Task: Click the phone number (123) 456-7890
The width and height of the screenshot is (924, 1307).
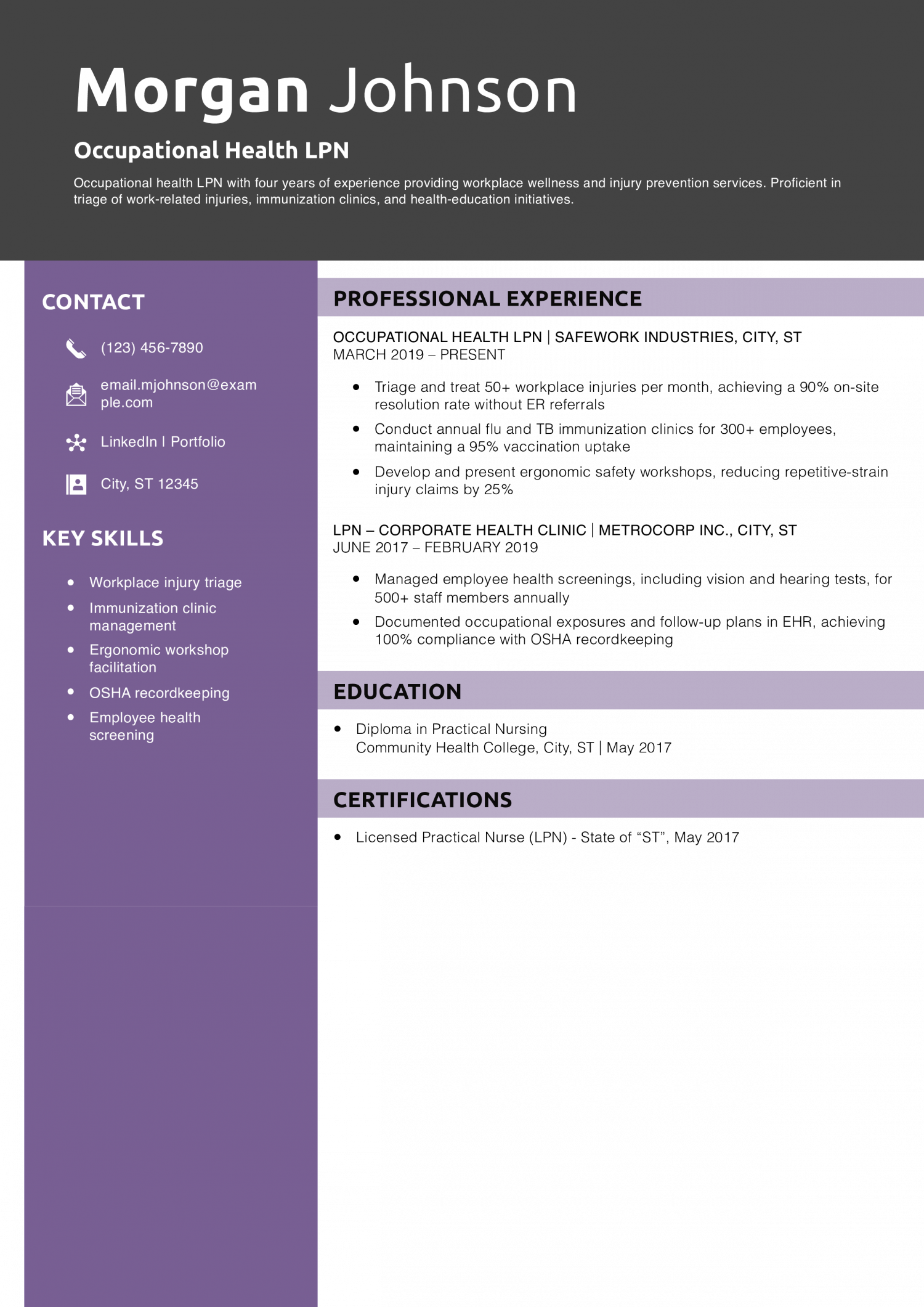Action: click(x=152, y=348)
